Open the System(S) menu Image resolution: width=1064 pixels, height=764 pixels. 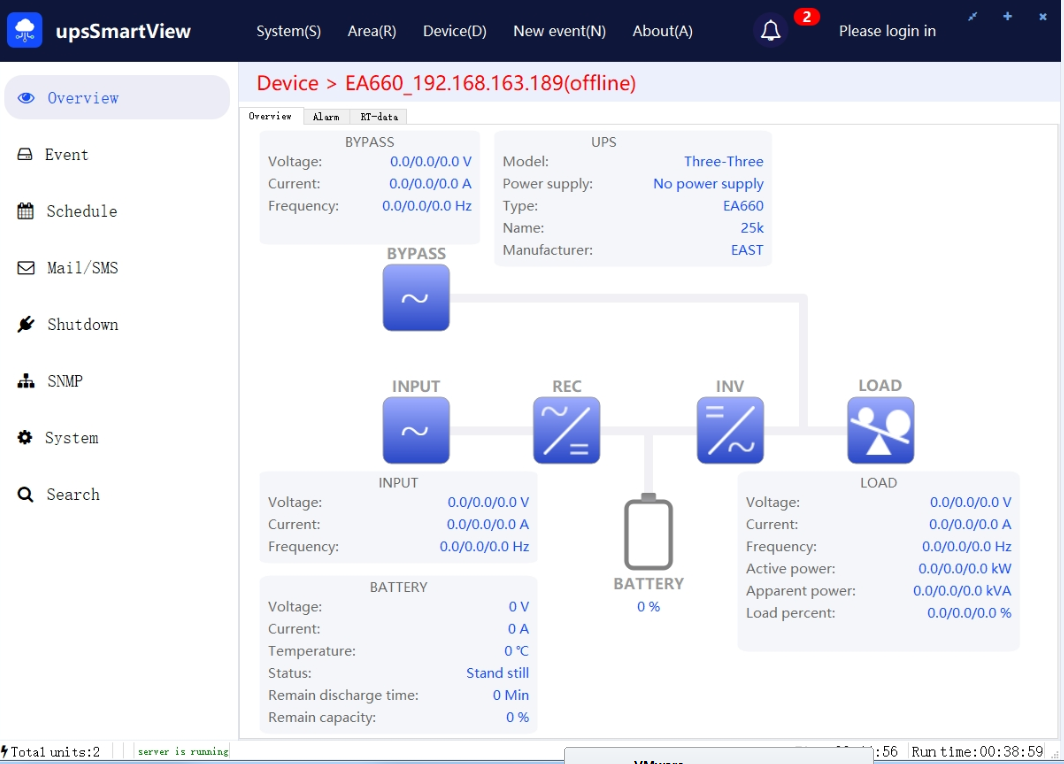[x=288, y=31]
